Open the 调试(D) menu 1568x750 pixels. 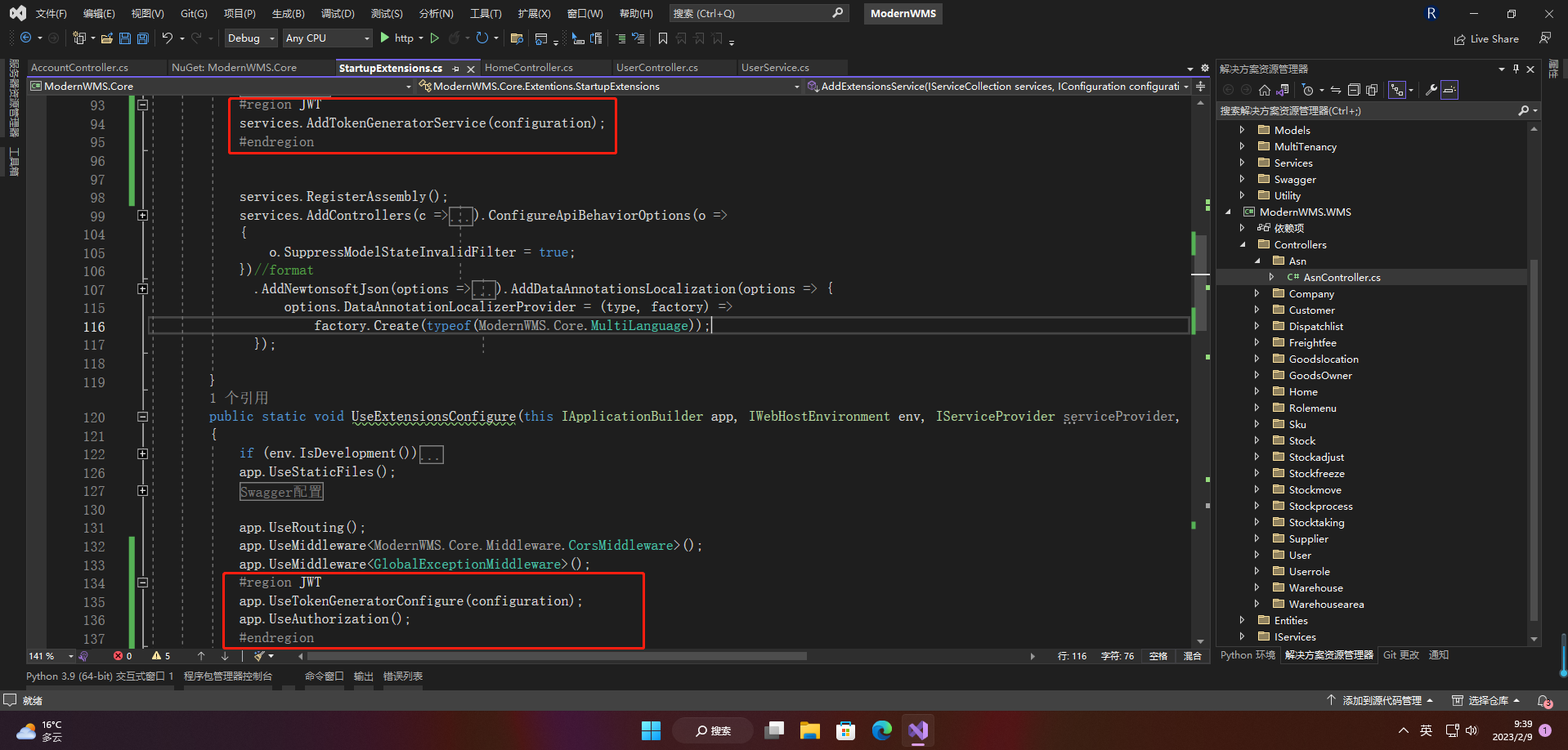click(338, 13)
